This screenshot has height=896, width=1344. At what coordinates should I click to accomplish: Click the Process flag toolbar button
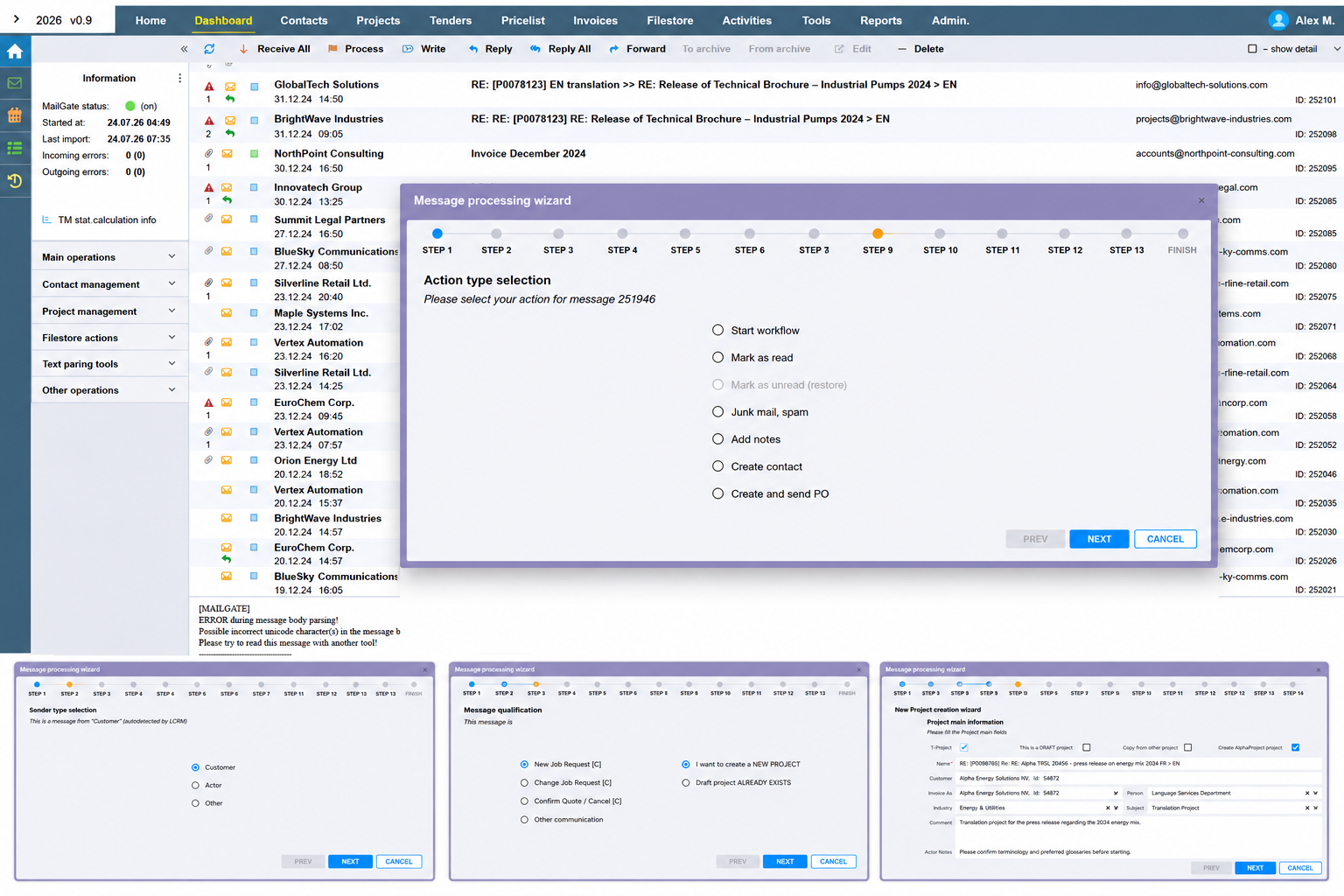coord(355,49)
